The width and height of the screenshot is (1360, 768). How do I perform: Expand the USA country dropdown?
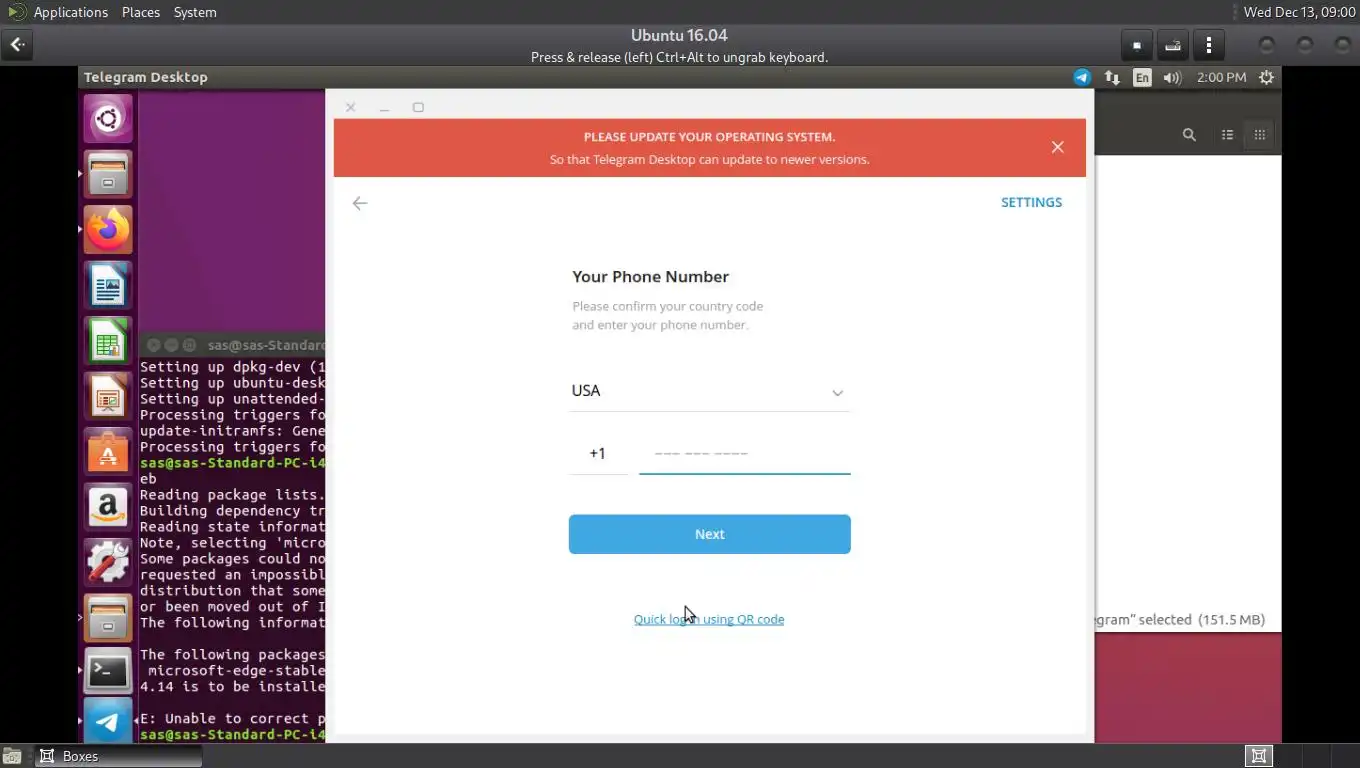pos(709,391)
